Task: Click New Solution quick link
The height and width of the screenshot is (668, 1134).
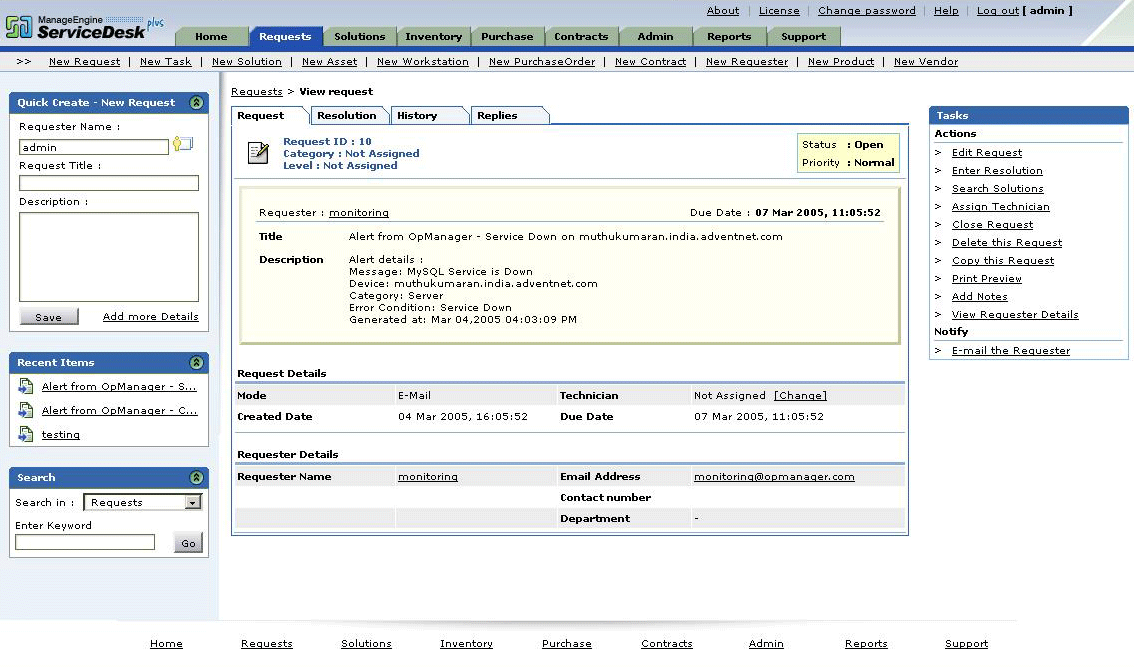Action: (x=247, y=61)
